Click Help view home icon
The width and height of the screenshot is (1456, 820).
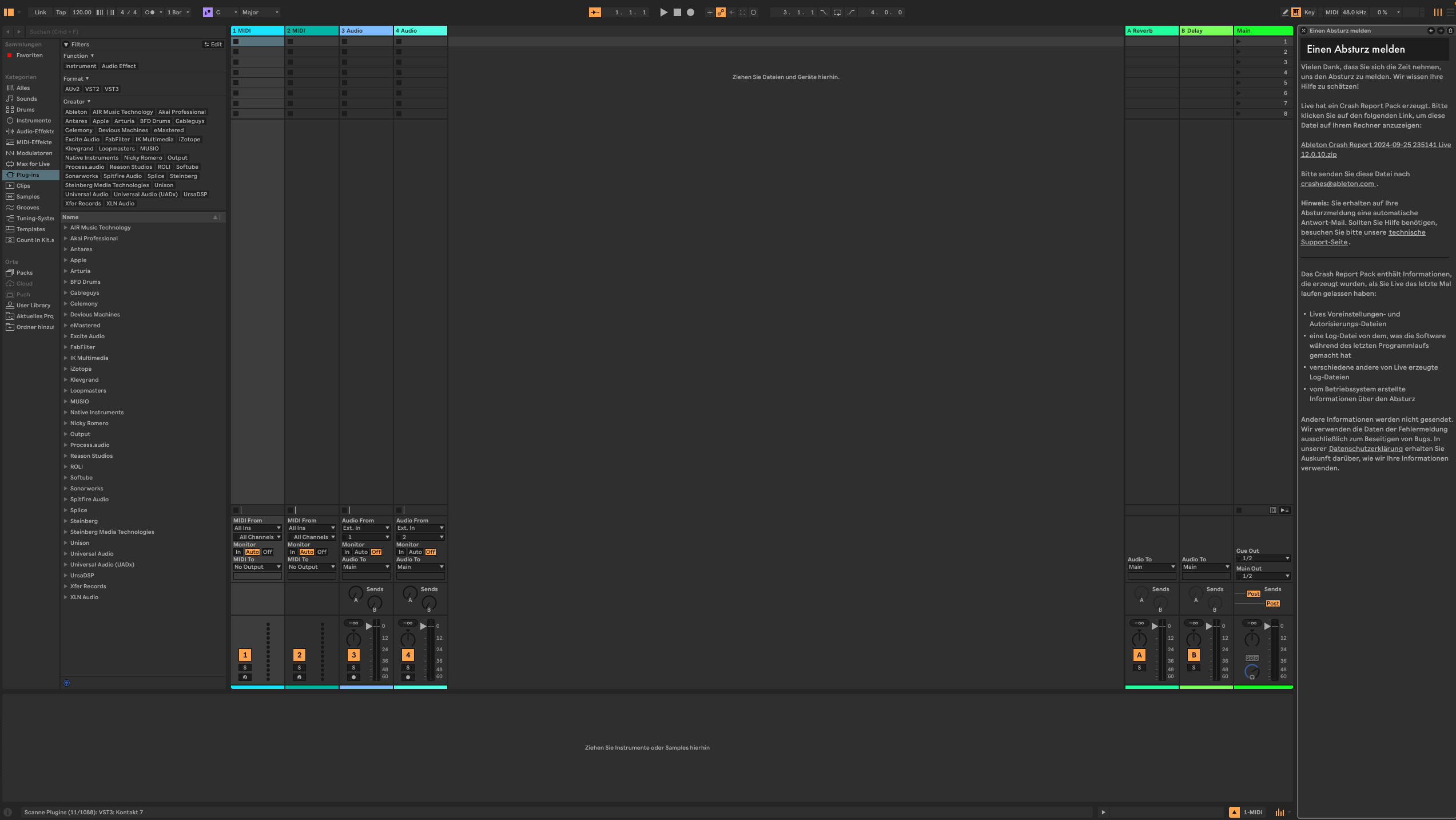pyautogui.click(x=1450, y=30)
